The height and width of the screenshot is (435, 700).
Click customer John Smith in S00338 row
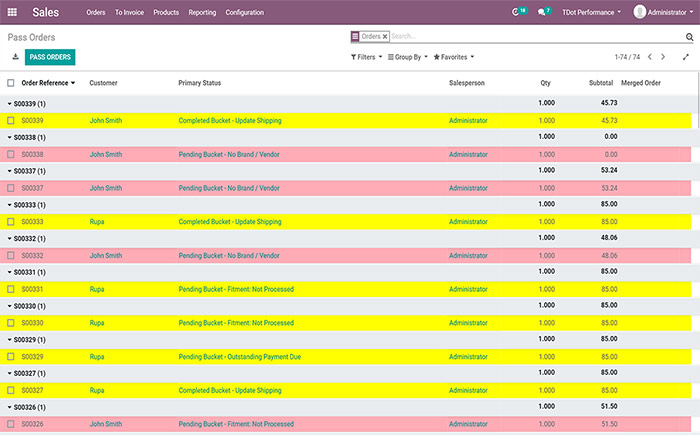tap(106, 154)
